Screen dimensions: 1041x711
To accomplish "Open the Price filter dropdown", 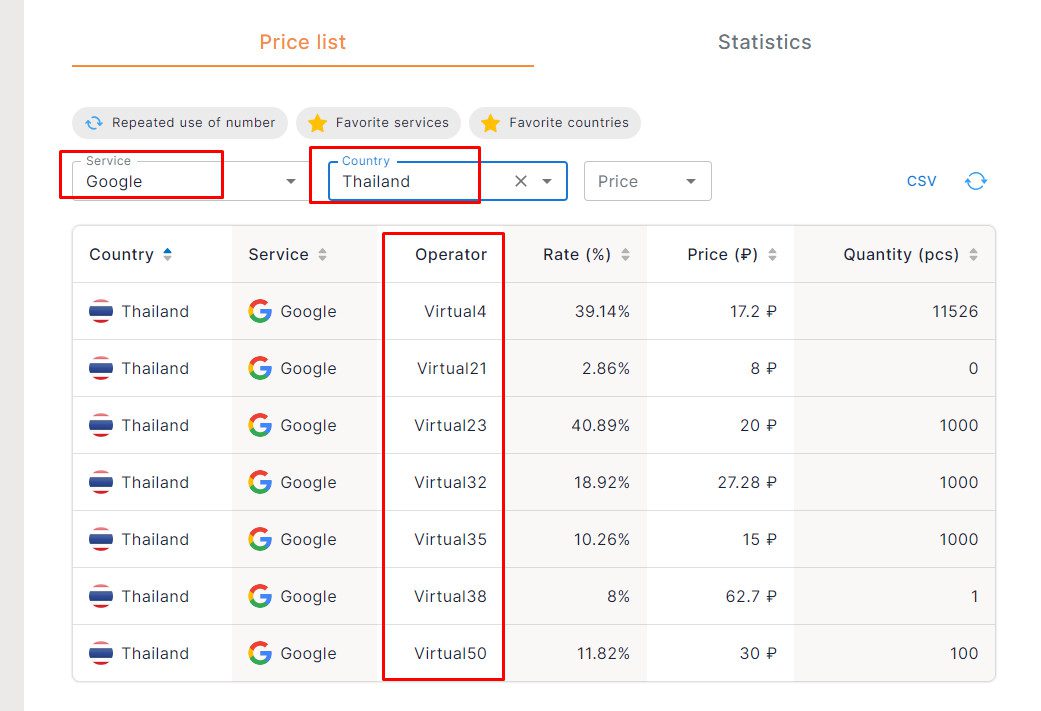I will click(x=648, y=181).
